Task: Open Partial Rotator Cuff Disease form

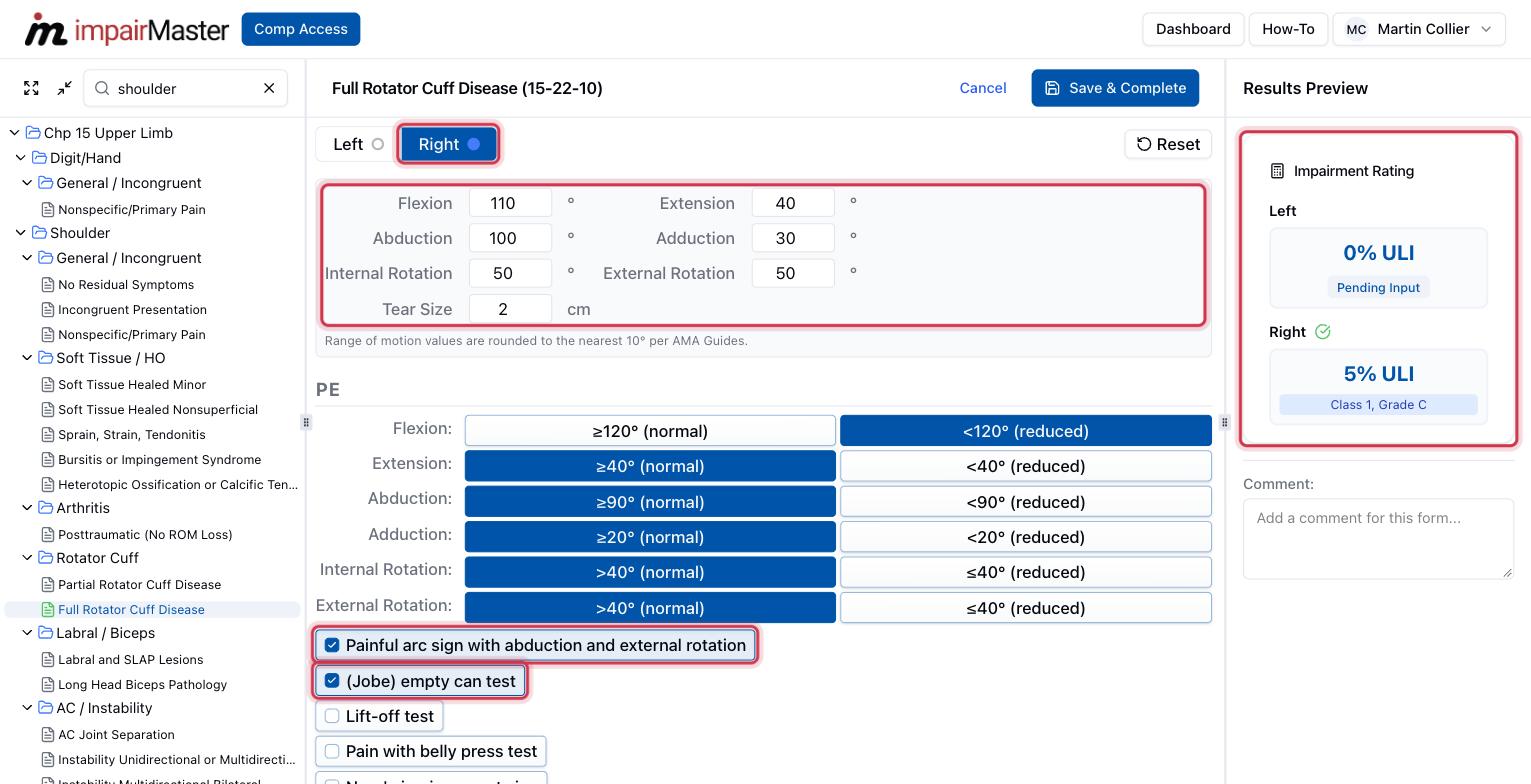Action: pyautogui.click(x=139, y=584)
